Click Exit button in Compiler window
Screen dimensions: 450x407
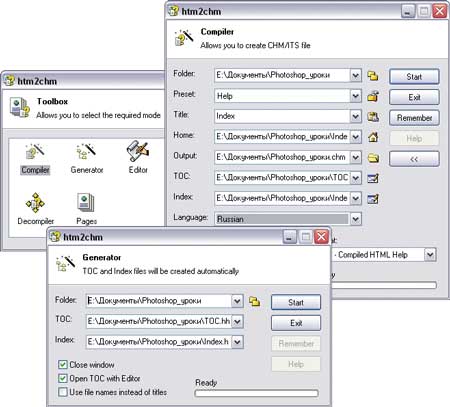click(414, 97)
